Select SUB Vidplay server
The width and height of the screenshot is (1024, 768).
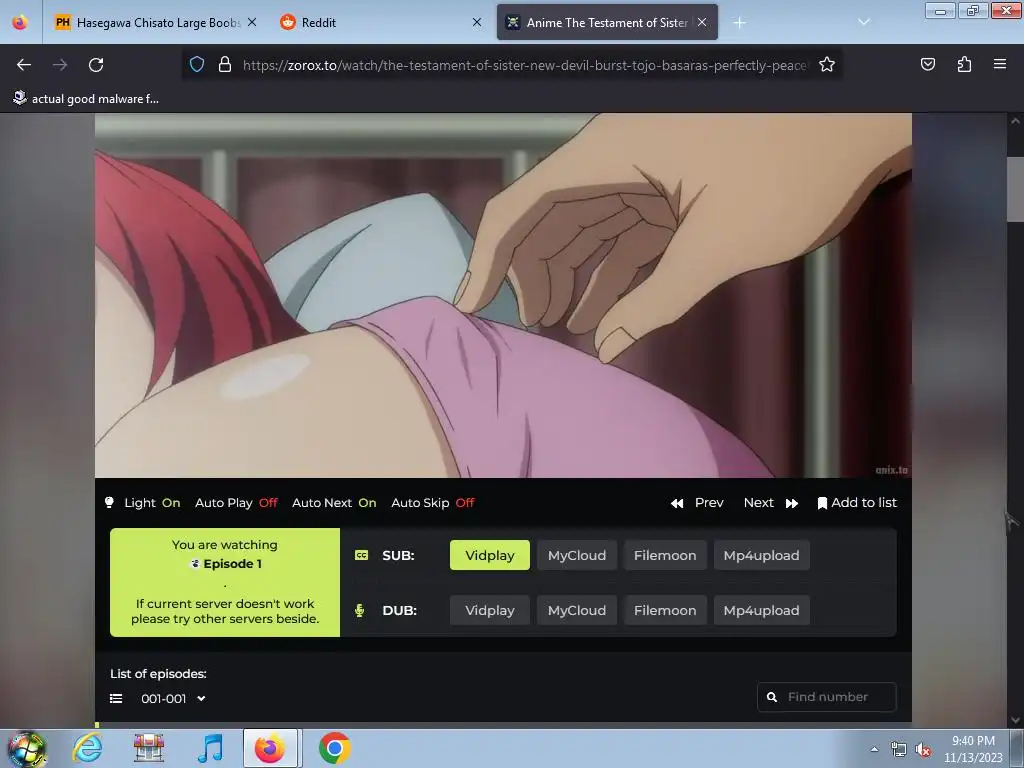point(490,555)
